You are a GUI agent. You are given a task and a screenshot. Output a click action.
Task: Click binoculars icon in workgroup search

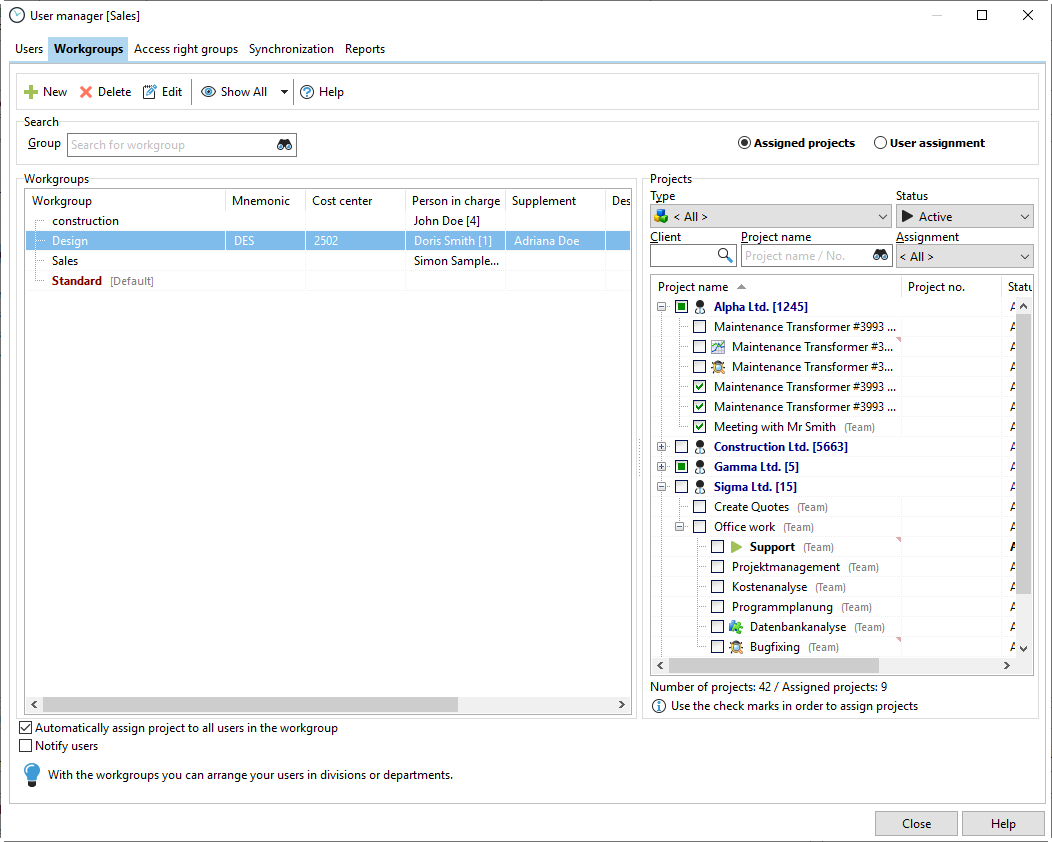pos(284,145)
